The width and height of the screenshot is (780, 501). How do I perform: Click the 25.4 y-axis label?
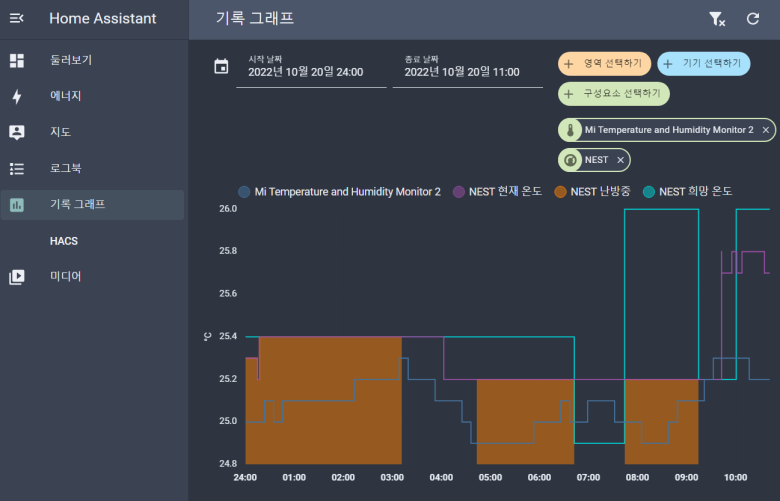[x=228, y=337]
